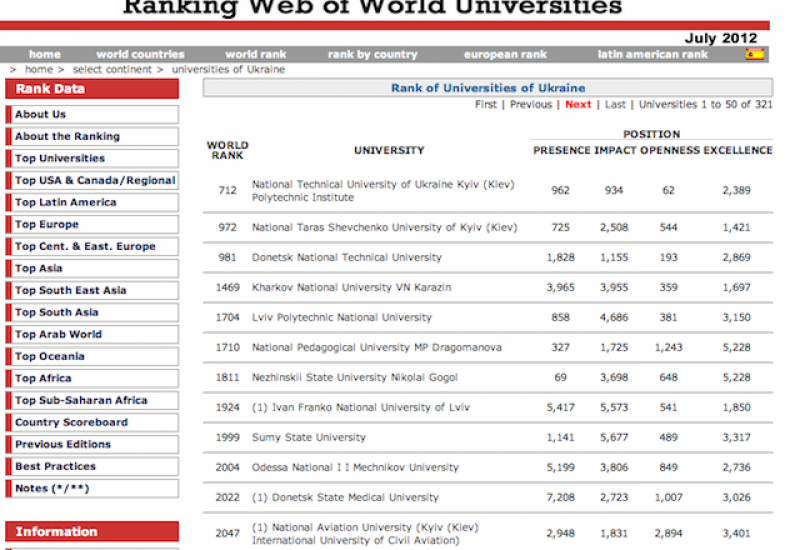The height and width of the screenshot is (550, 800).
Task: Open Donetsk National Technical University
Action: [x=346, y=257]
